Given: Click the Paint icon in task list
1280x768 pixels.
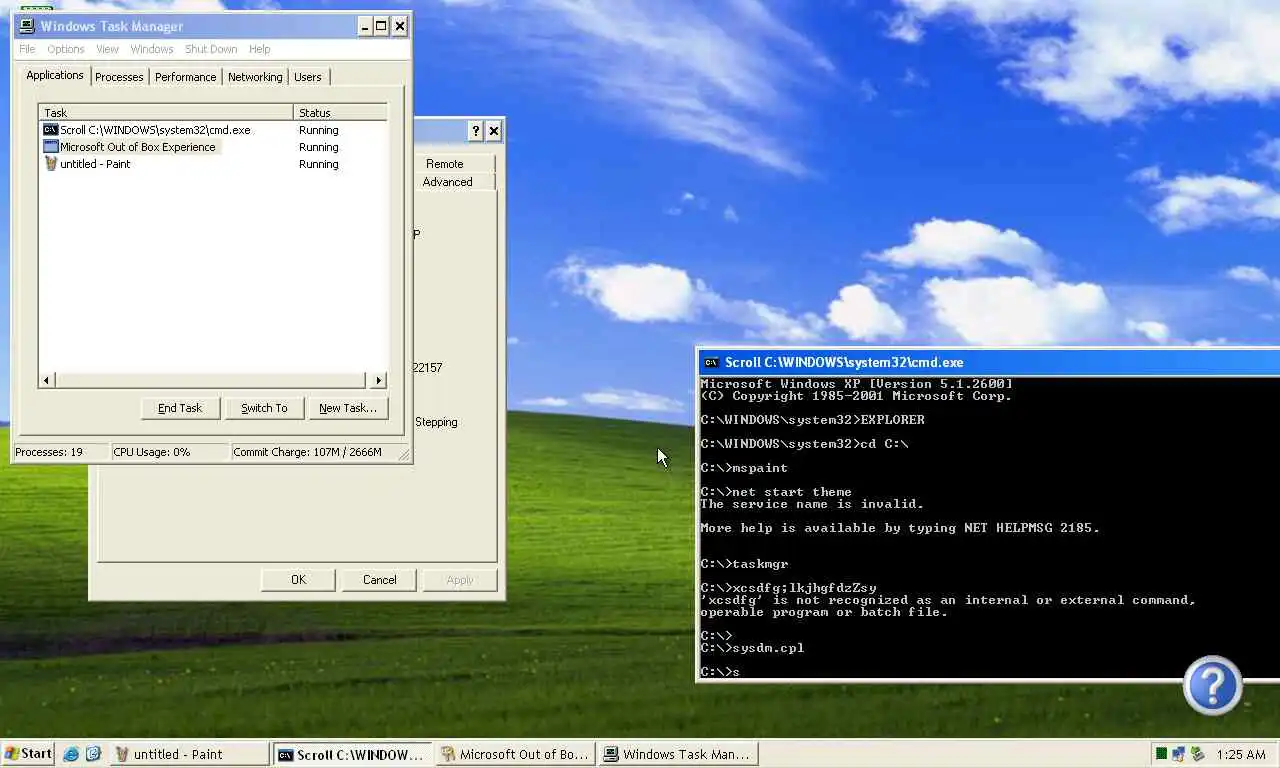Looking at the screenshot, I should pyautogui.click(x=51, y=164).
